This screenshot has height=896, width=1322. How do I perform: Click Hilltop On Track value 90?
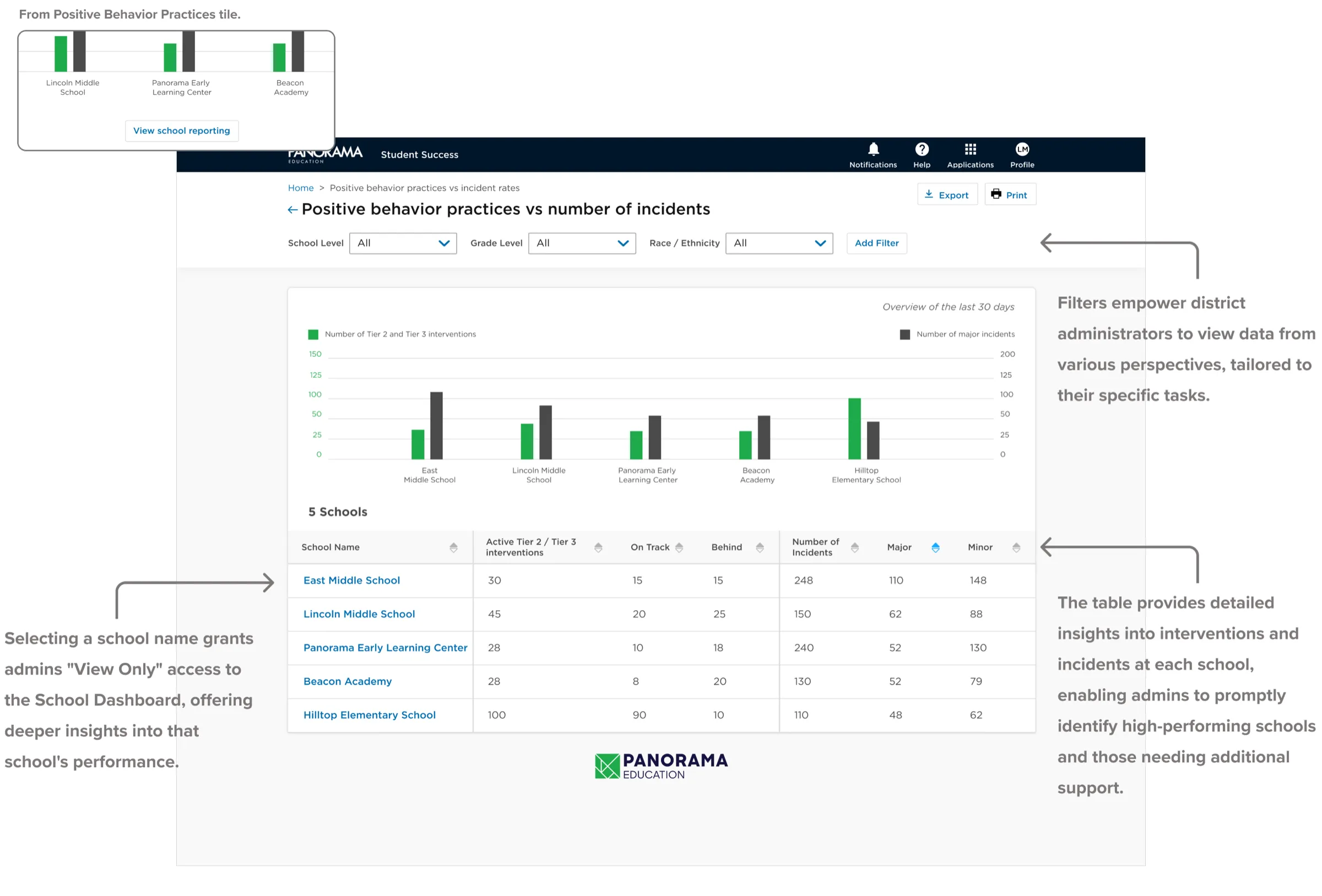[639, 714]
